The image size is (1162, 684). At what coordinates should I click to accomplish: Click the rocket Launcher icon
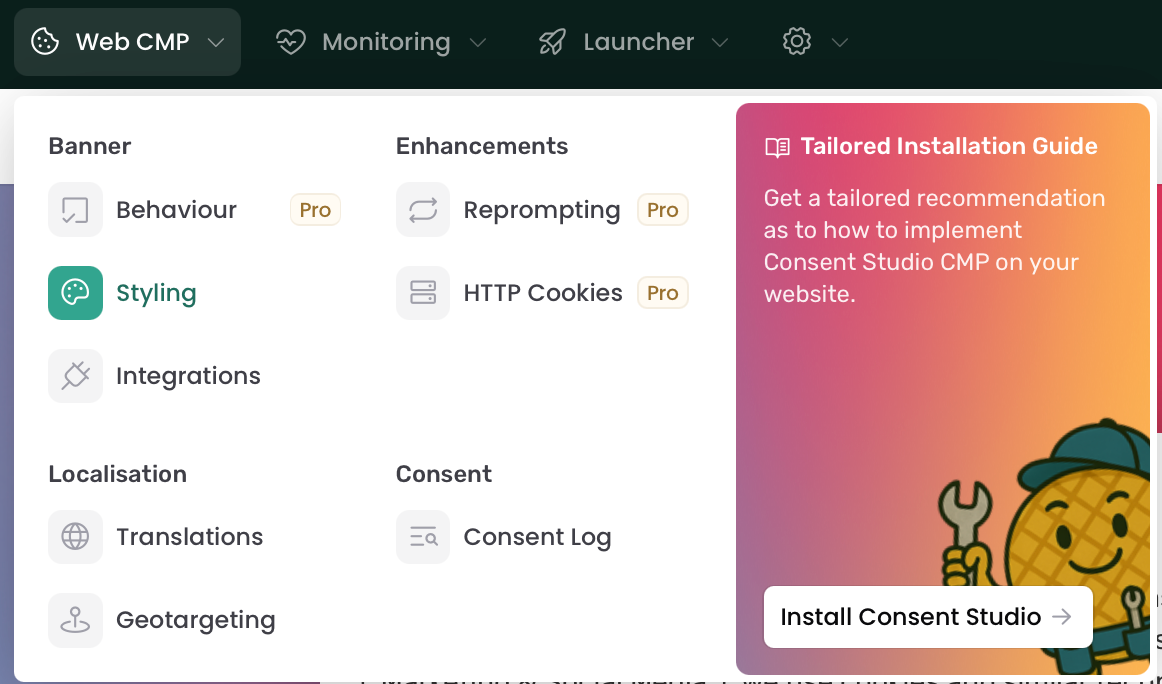(x=552, y=42)
